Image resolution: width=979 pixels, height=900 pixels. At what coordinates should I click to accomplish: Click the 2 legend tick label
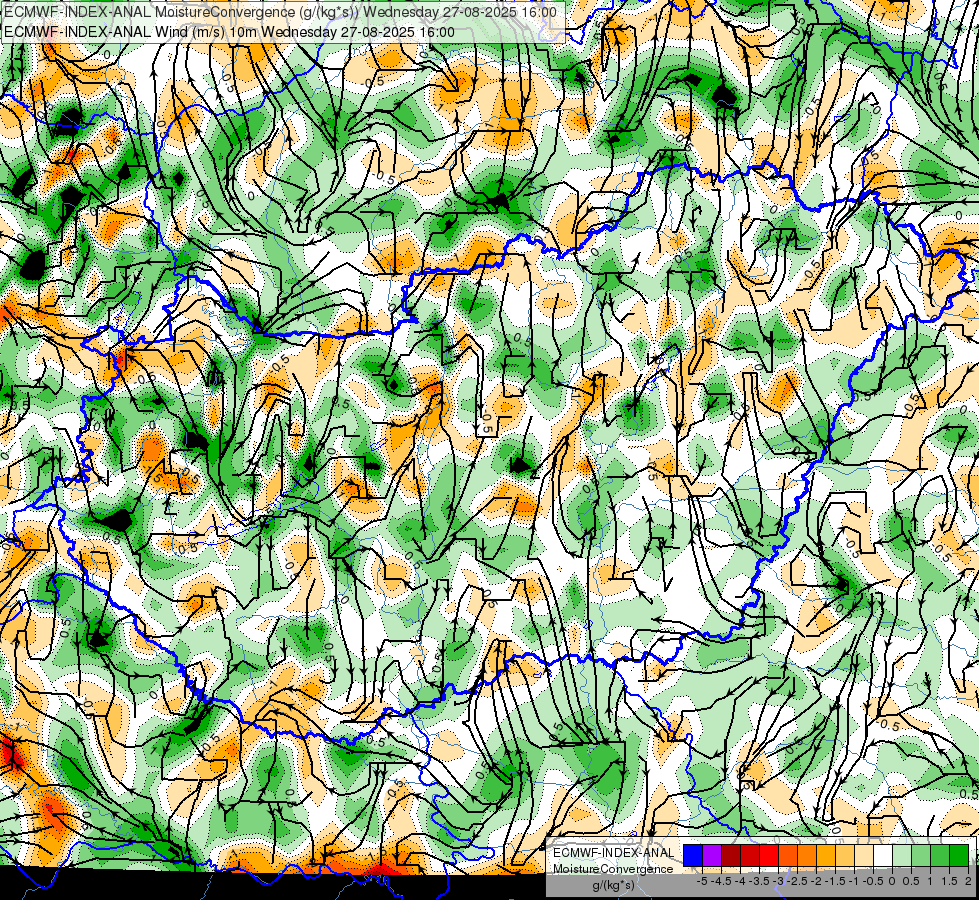968,881
